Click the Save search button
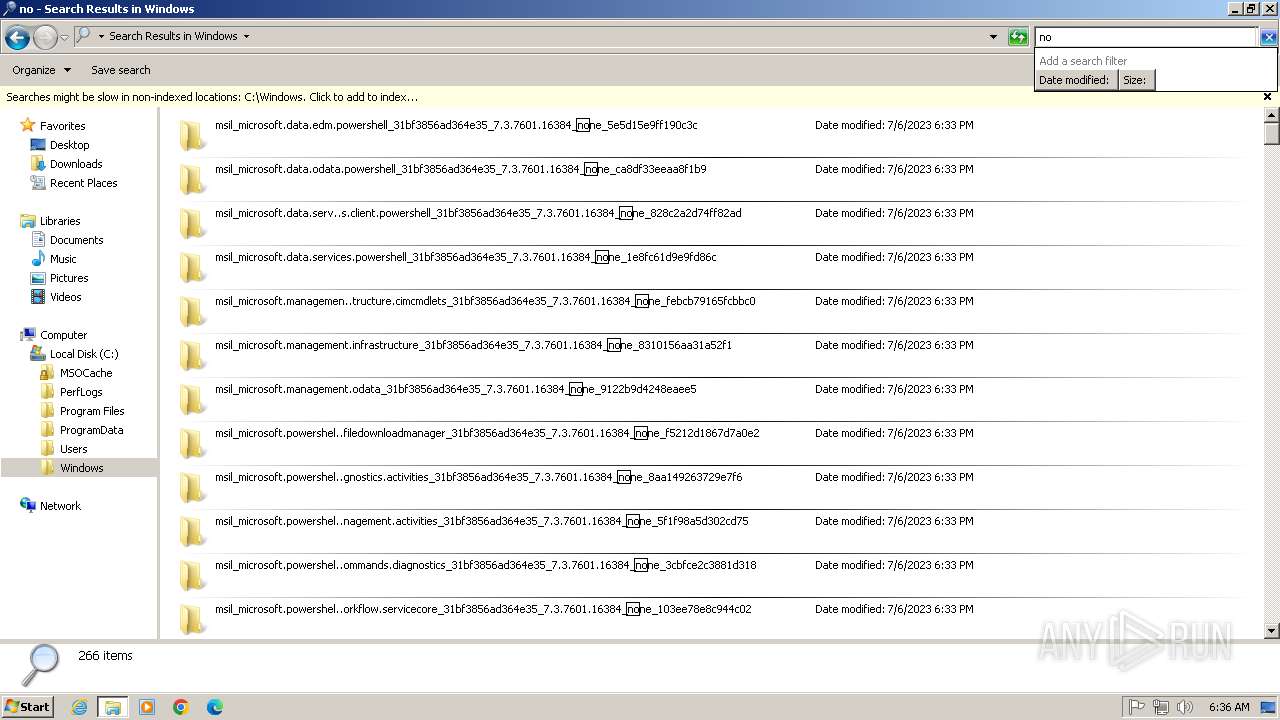 (x=121, y=70)
